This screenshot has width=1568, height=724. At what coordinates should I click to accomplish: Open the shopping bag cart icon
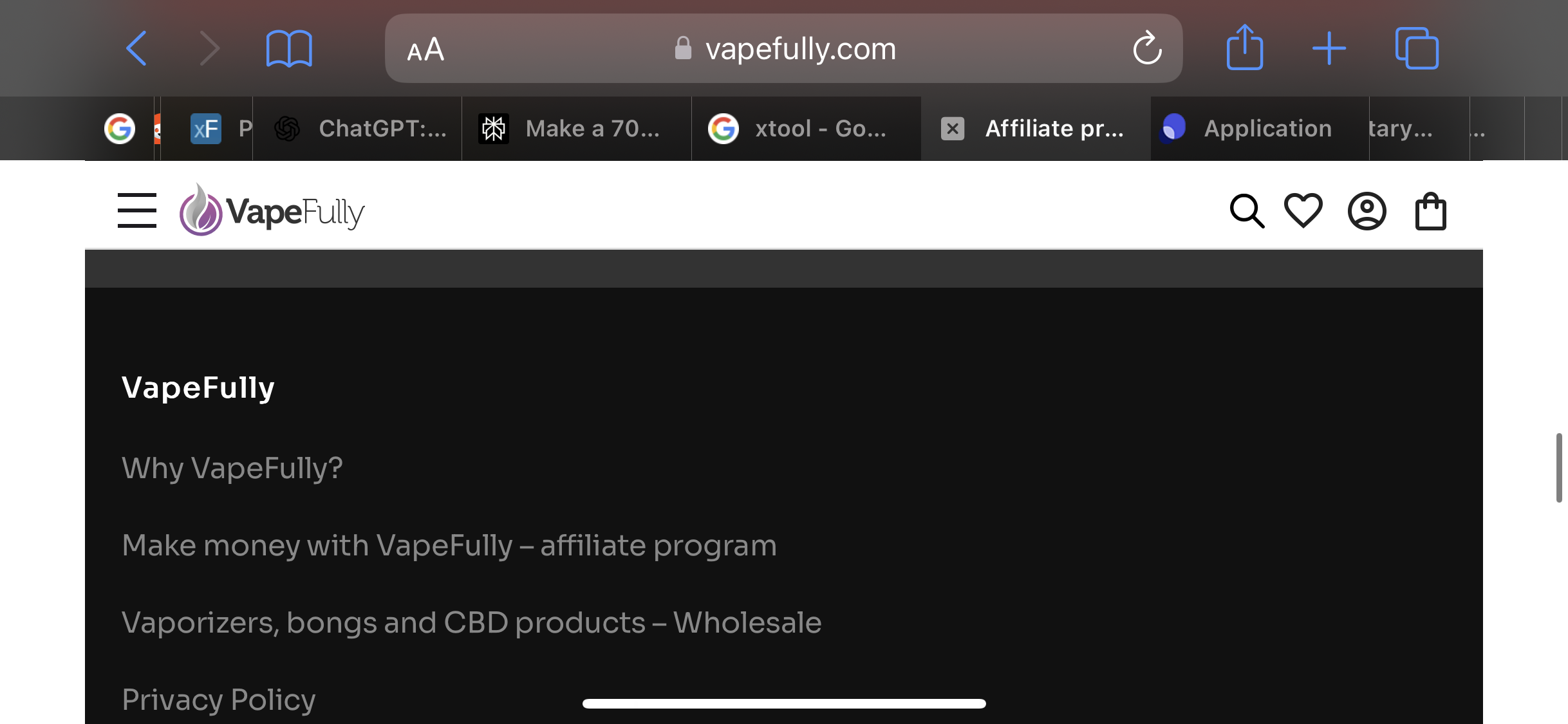point(1431,211)
